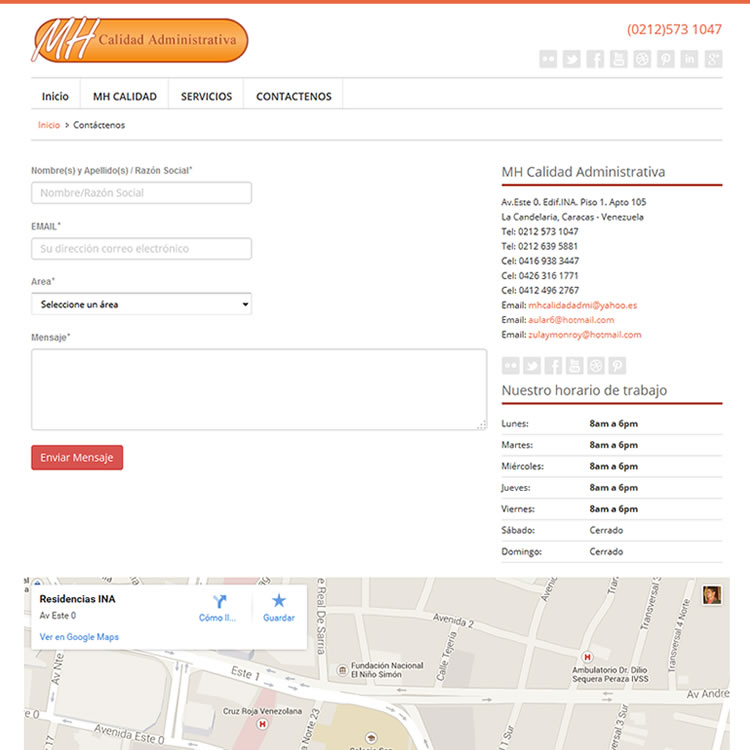Screen dimensions: 750x750
Task: Focus the Nombre/Razón Social input field
Action: coord(141,193)
